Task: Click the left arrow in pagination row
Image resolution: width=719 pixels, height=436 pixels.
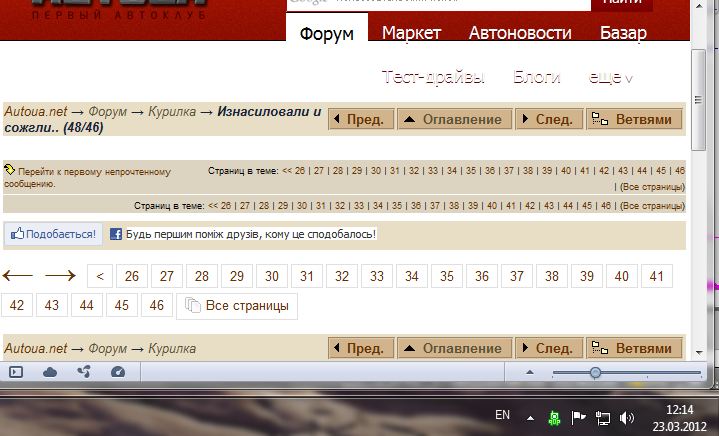Action: pos(18,276)
